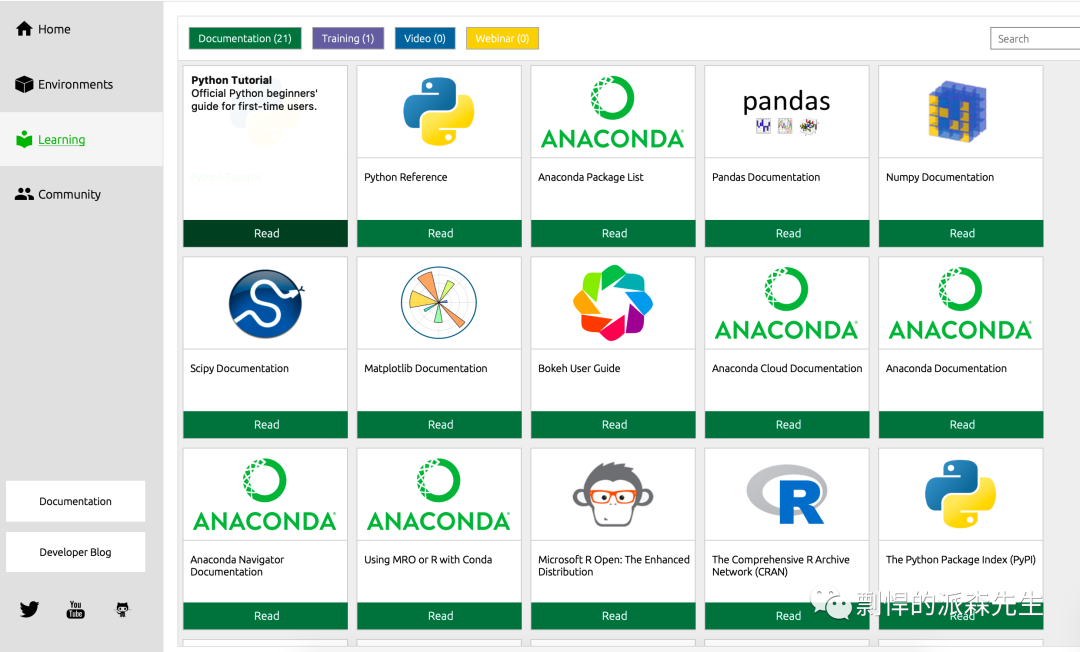The height and width of the screenshot is (652, 1080).
Task: Toggle the Video (0) filter
Action: click(x=424, y=39)
